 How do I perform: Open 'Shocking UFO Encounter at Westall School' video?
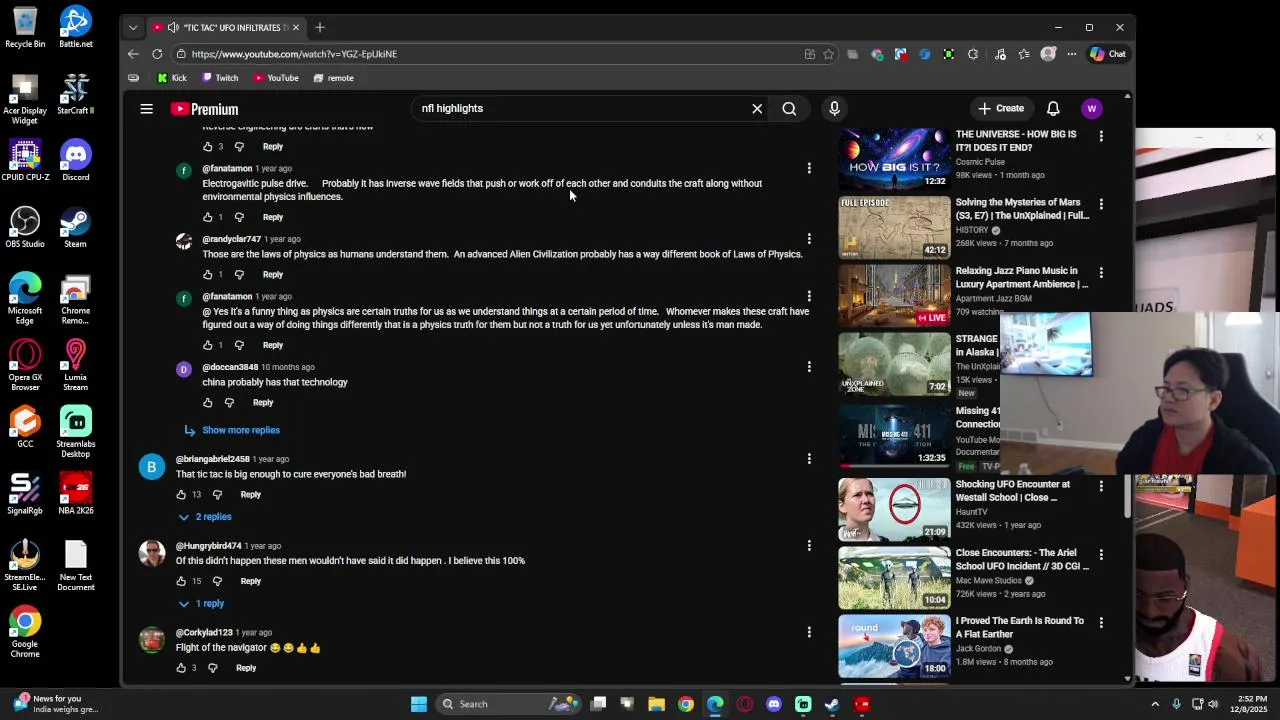(1012, 491)
